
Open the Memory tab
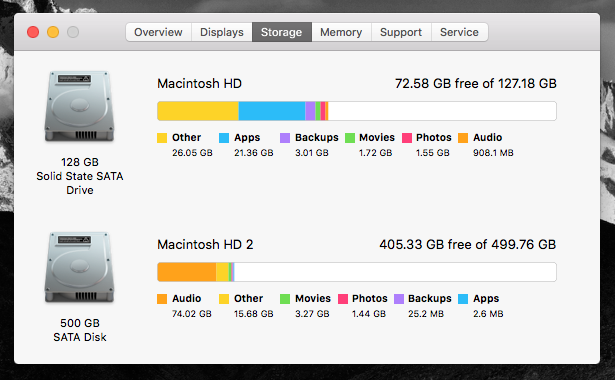pyautogui.click(x=341, y=32)
